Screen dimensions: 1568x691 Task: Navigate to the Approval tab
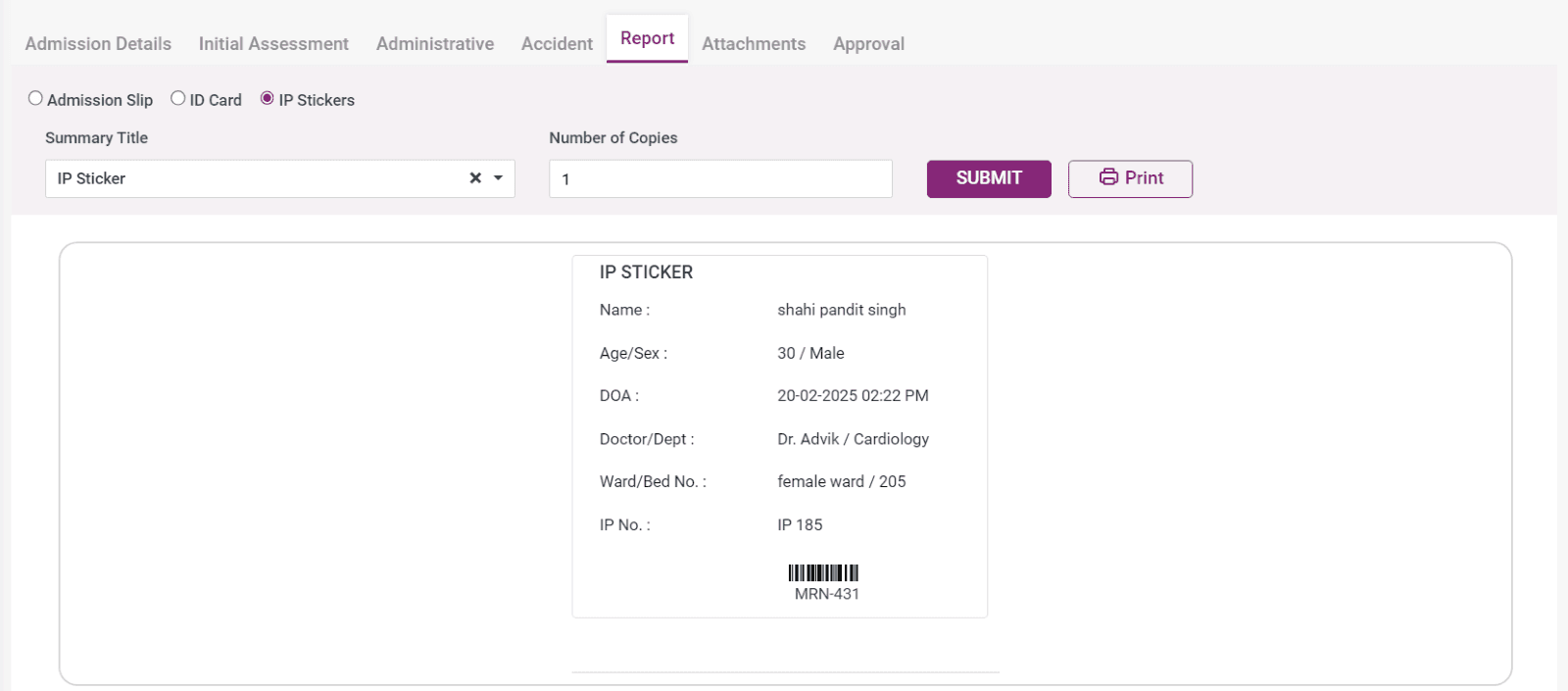868,44
